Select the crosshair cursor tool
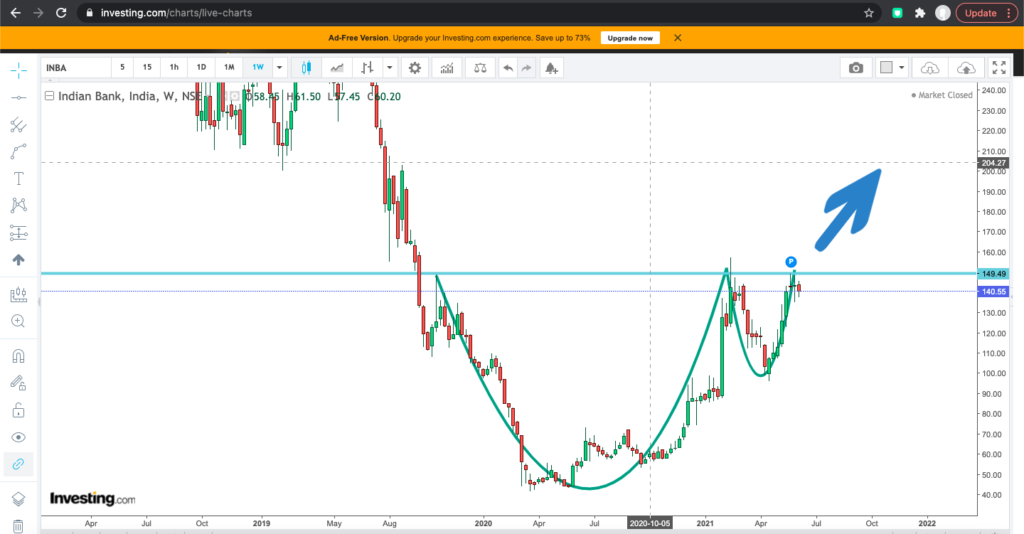This screenshot has height=534, width=1024. click(18, 70)
